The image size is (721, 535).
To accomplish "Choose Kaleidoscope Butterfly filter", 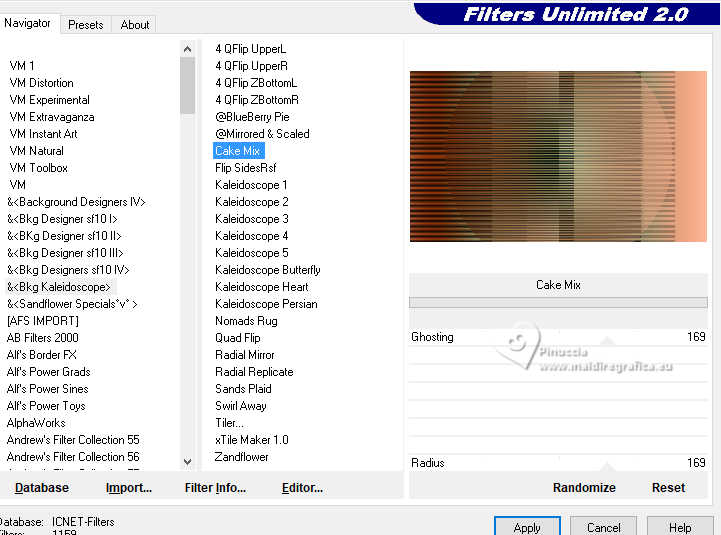I will click(x=268, y=270).
